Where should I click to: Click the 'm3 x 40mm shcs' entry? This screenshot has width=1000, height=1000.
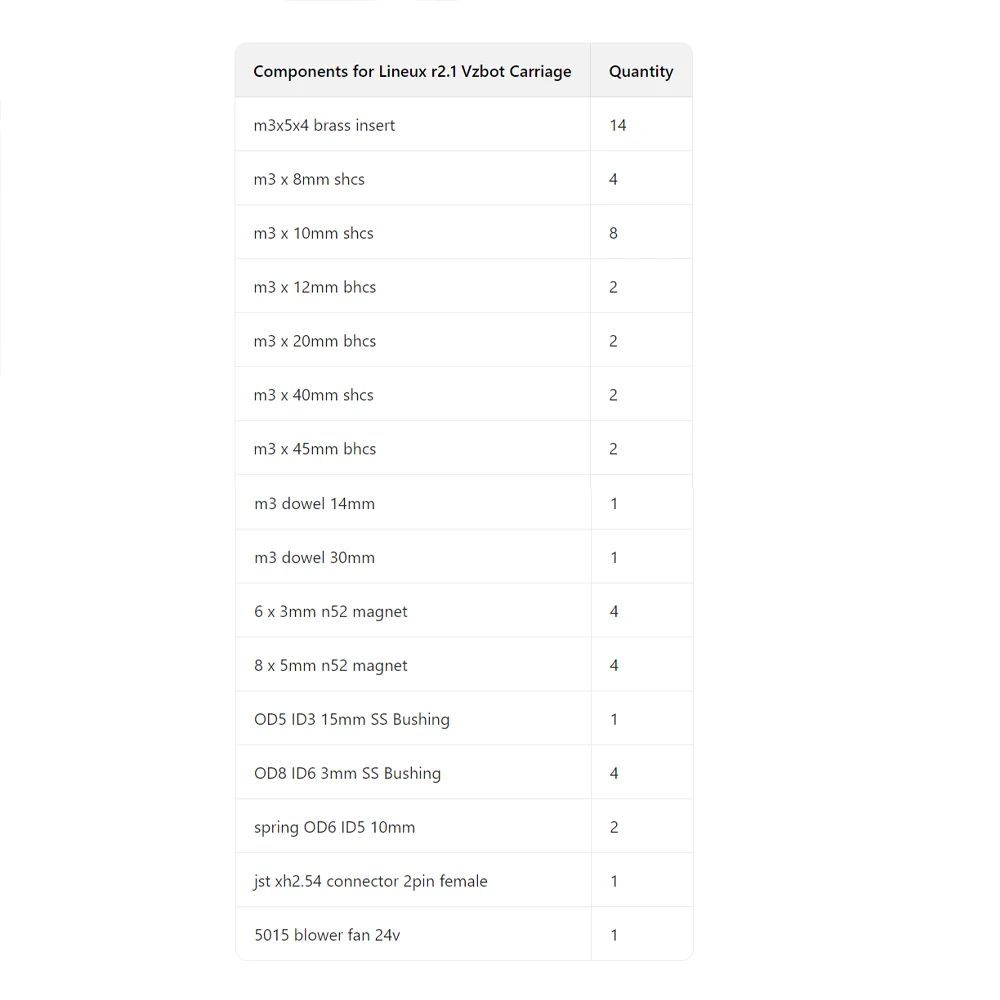point(313,395)
